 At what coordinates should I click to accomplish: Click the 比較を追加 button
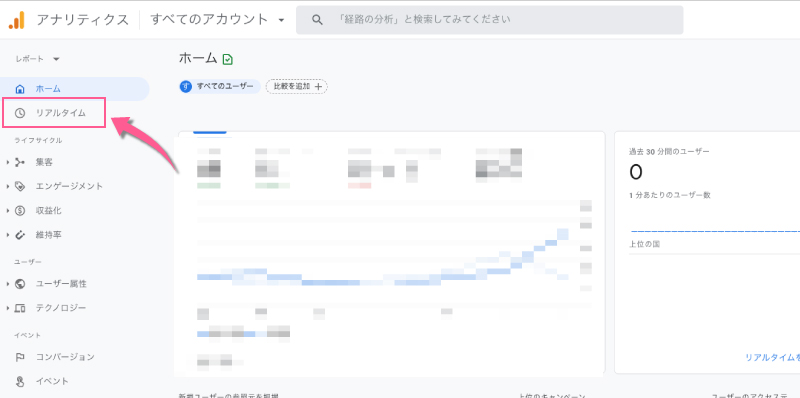[x=297, y=87]
